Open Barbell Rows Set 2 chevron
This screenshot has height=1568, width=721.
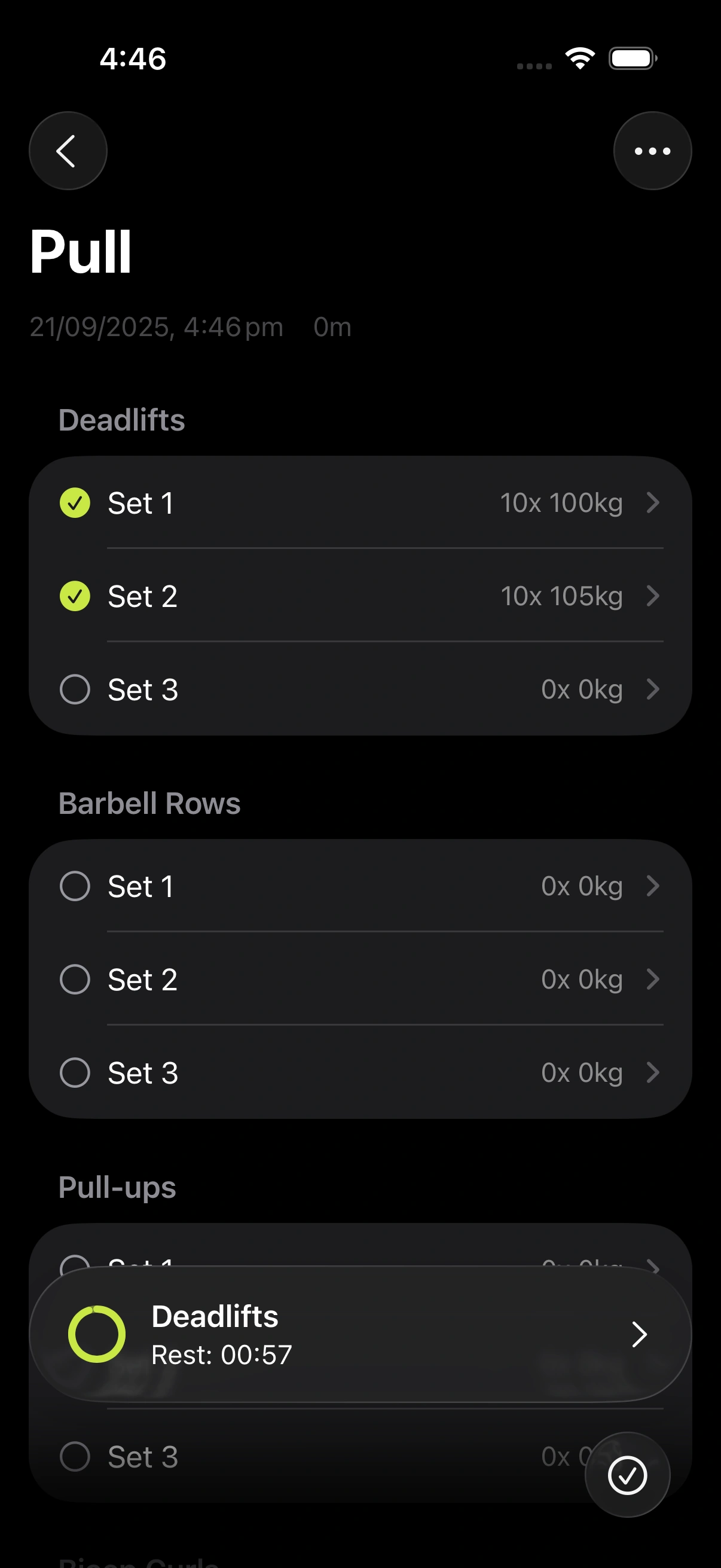[653, 979]
